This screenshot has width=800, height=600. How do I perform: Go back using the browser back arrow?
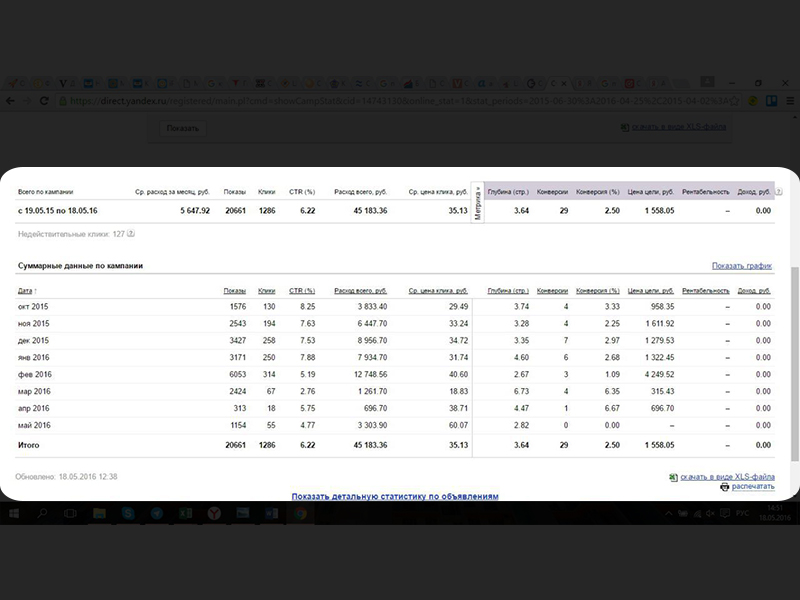[x=10, y=101]
